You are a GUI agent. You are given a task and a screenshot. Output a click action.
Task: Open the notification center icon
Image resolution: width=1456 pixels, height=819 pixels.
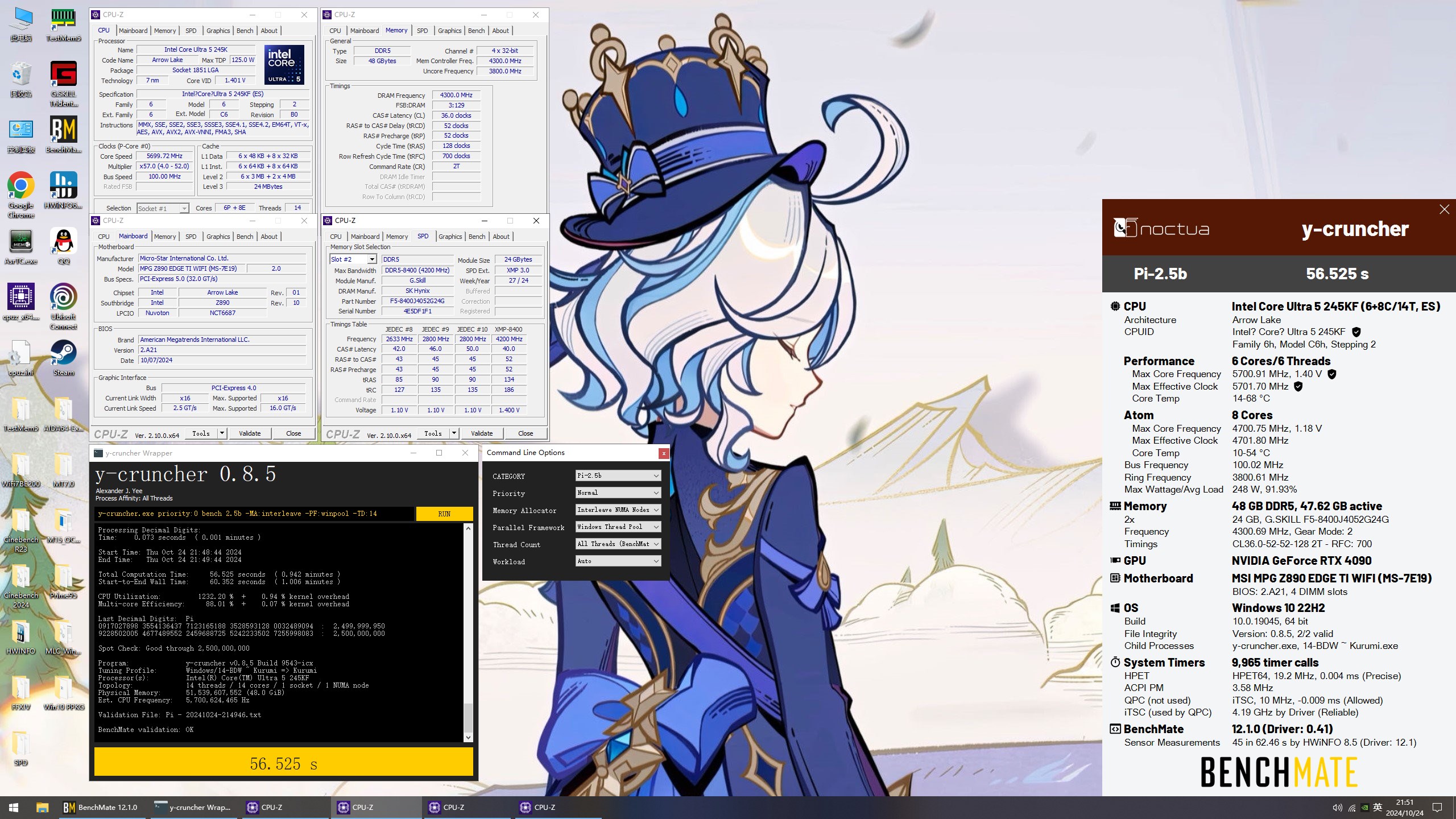pyautogui.click(x=1437, y=808)
